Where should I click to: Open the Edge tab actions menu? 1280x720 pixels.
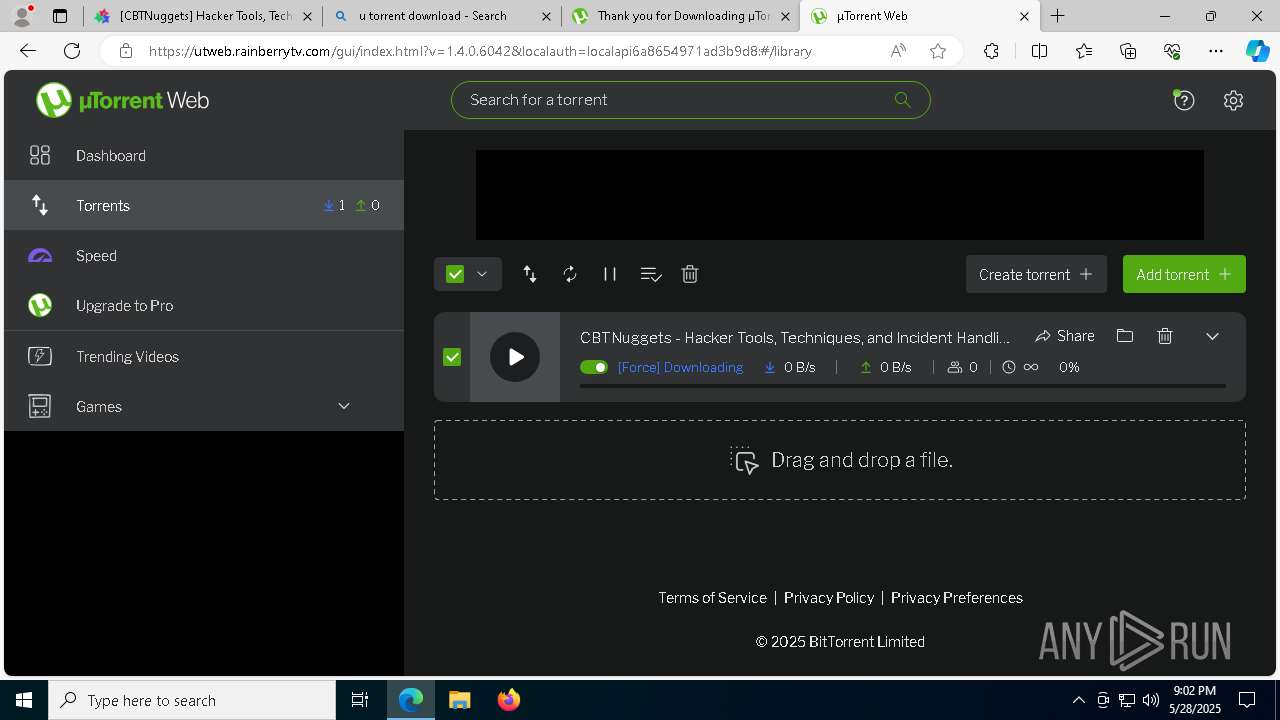60,16
